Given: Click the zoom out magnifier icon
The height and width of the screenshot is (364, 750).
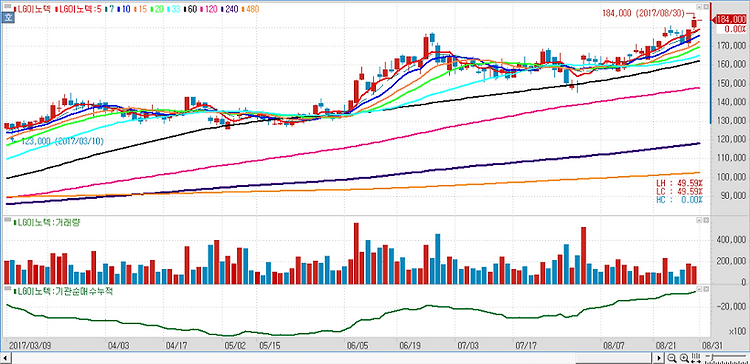Looking at the screenshot, I should pyautogui.click(x=672, y=358).
